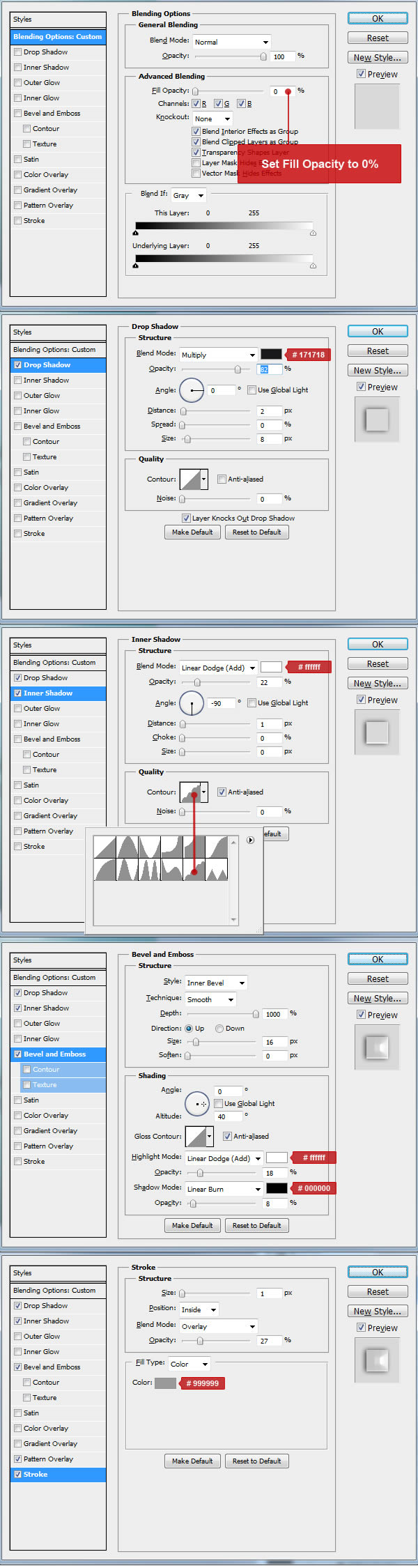418x1568 pixels.
Task: Pick the Half Round contour preset
Action: click(105, 870)
